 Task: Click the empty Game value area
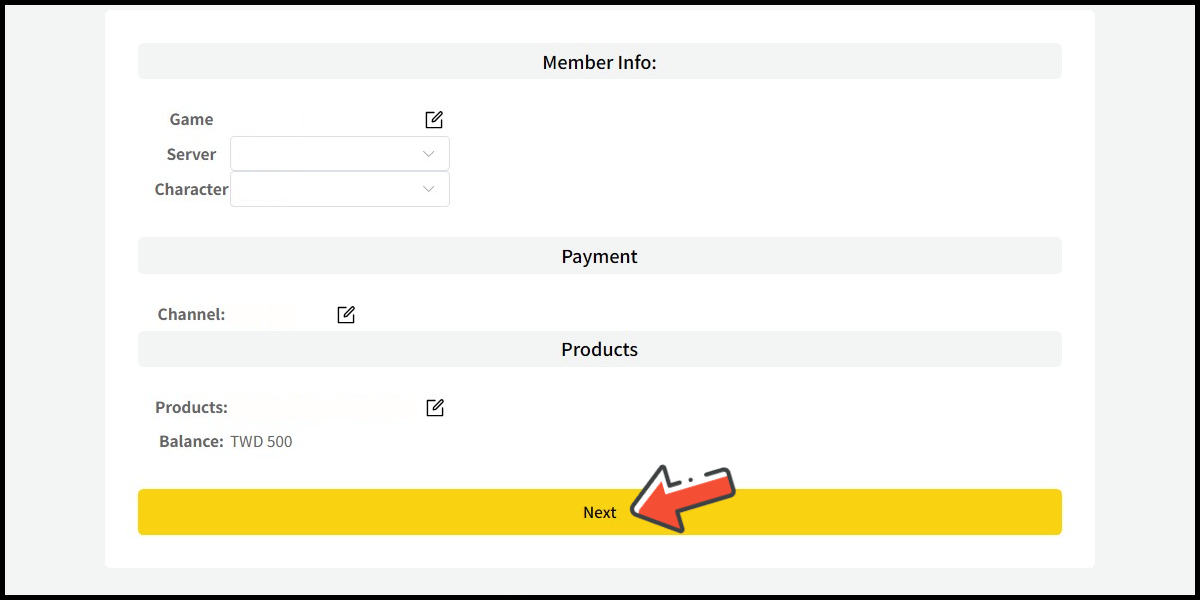point(320,120)
